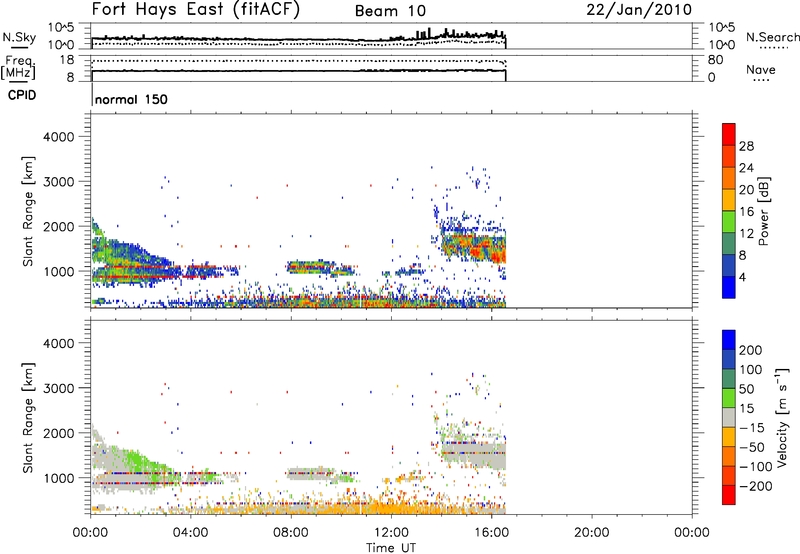This screenshot has height=554, width=800.
Task: Click the '08:00' time axis tick label
Action: click(x=291, y=533)
